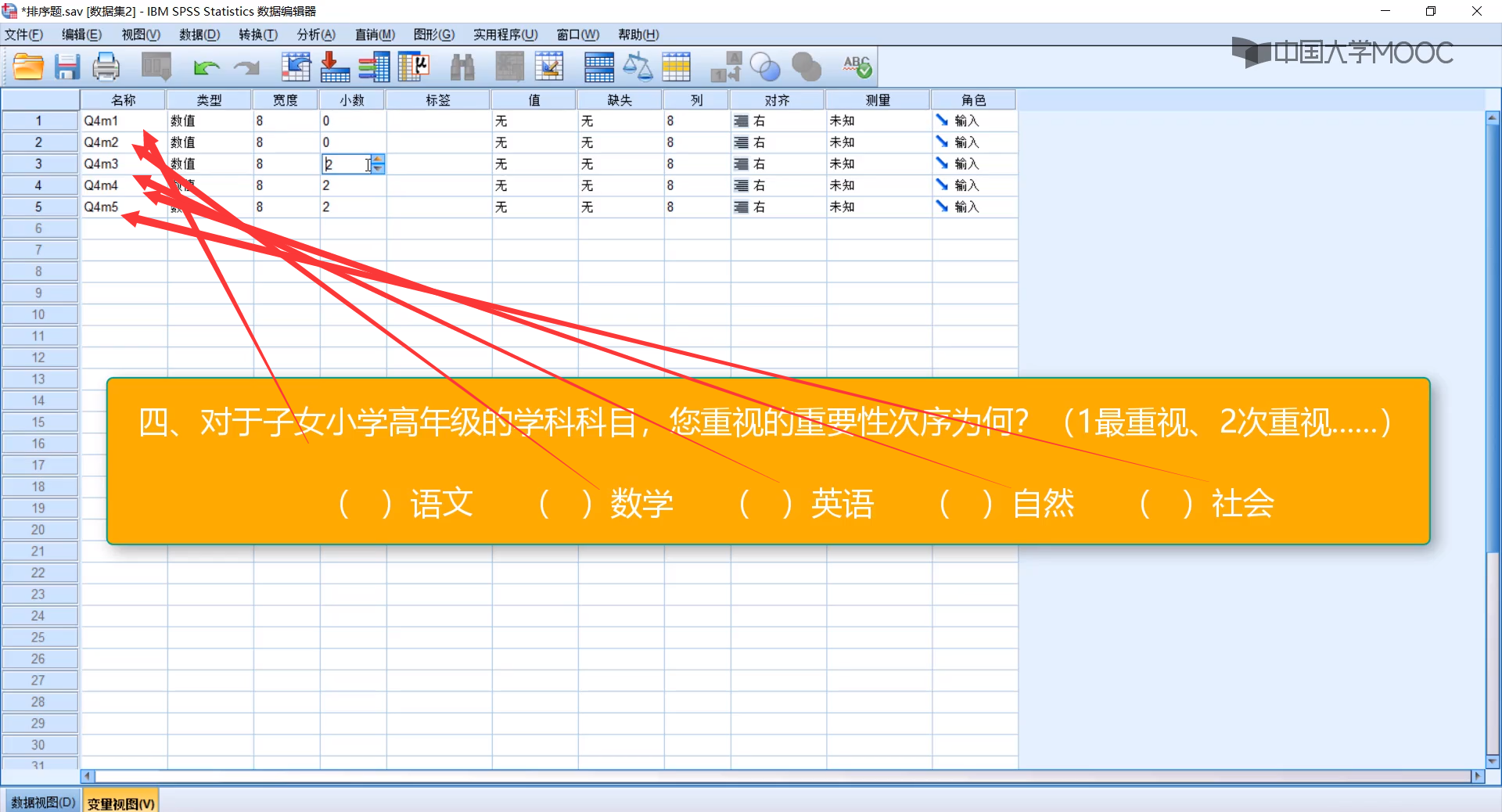This screenshot has width=1502, height=812.
Task: Click the greyed Insert Cases icon
Action: pos(509,67)
